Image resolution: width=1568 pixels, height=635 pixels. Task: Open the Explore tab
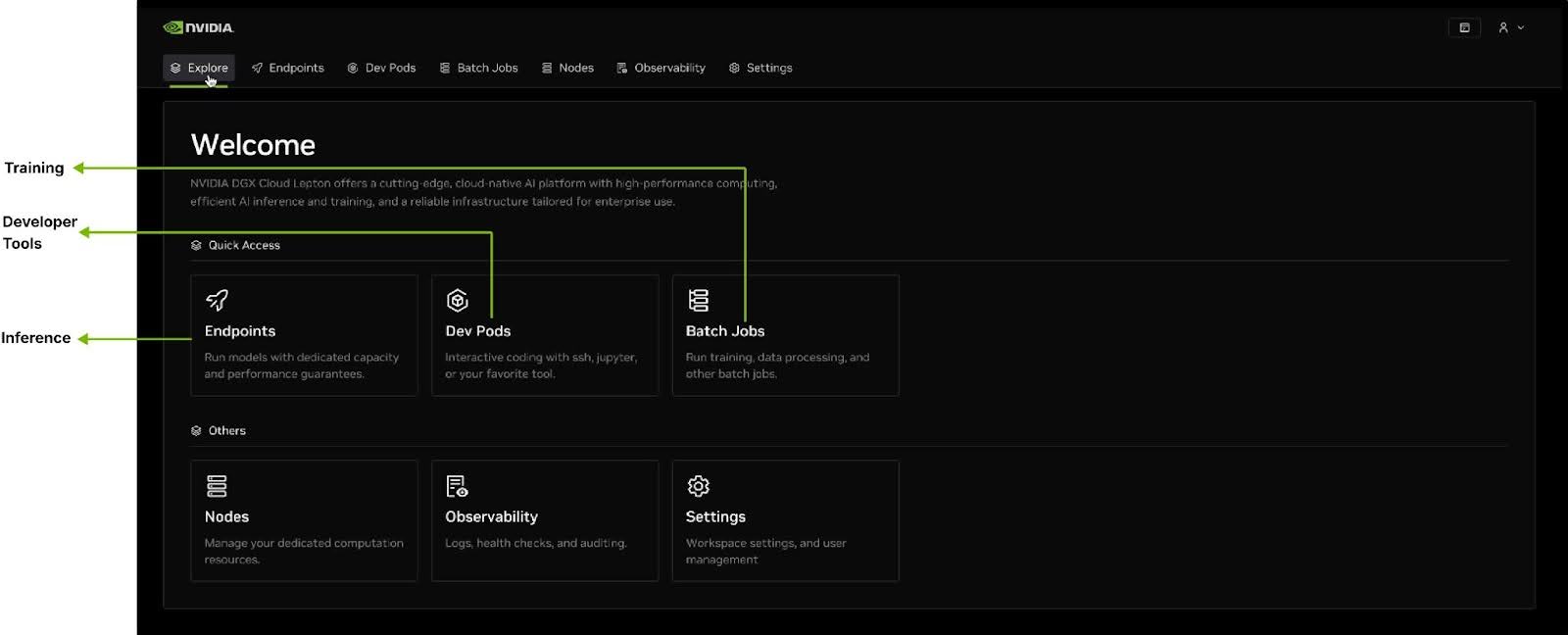click(x=199, y=68)
